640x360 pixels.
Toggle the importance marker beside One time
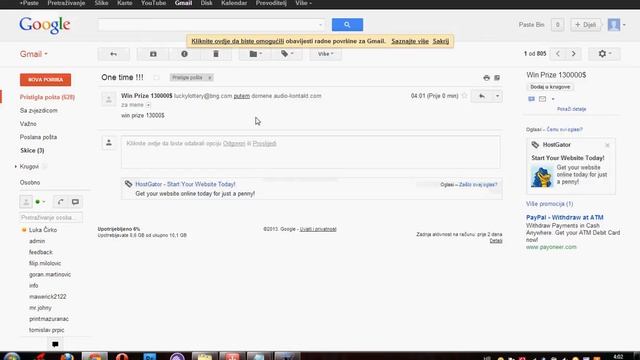[156, 78]
